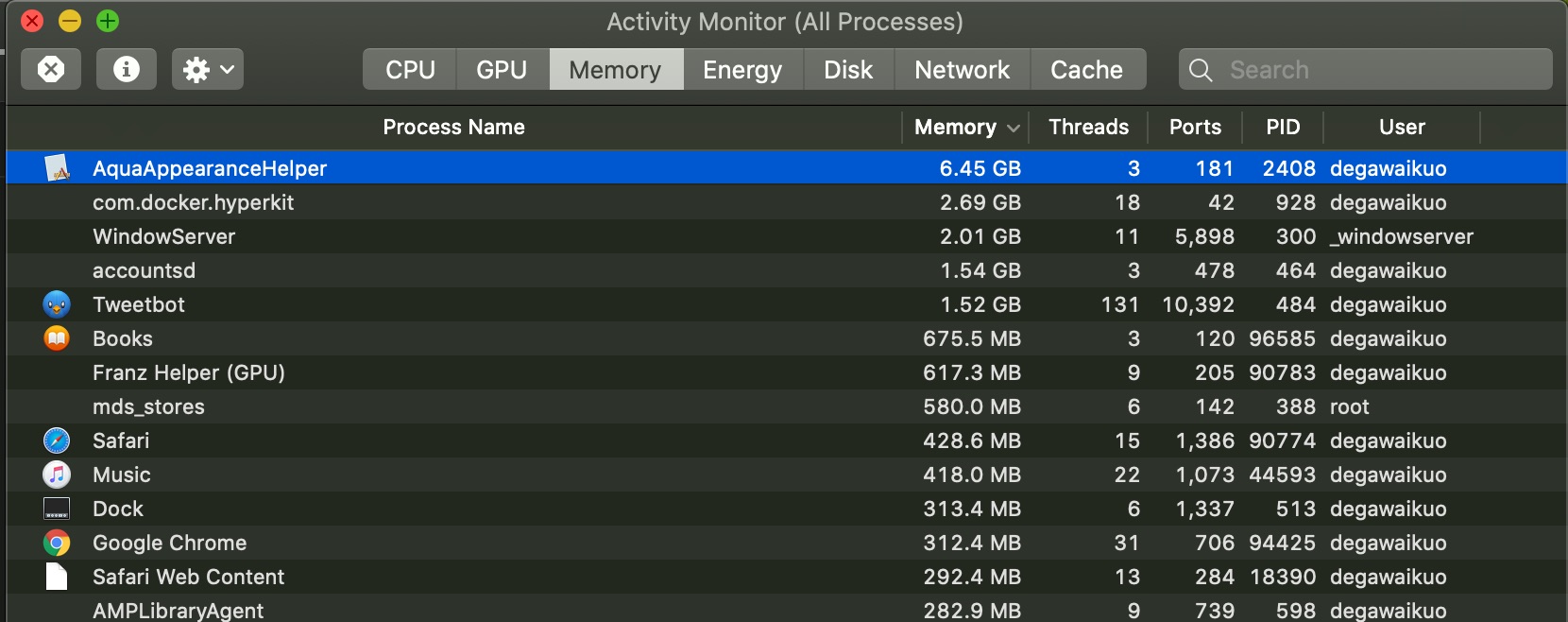Sort by Process Name column header

click(x=454, y=127)
